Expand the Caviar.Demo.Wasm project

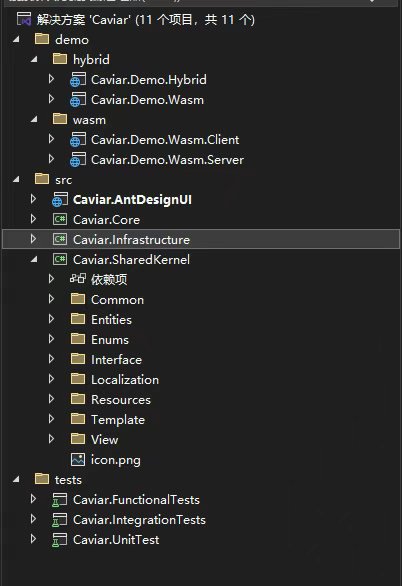click(52, 99)
